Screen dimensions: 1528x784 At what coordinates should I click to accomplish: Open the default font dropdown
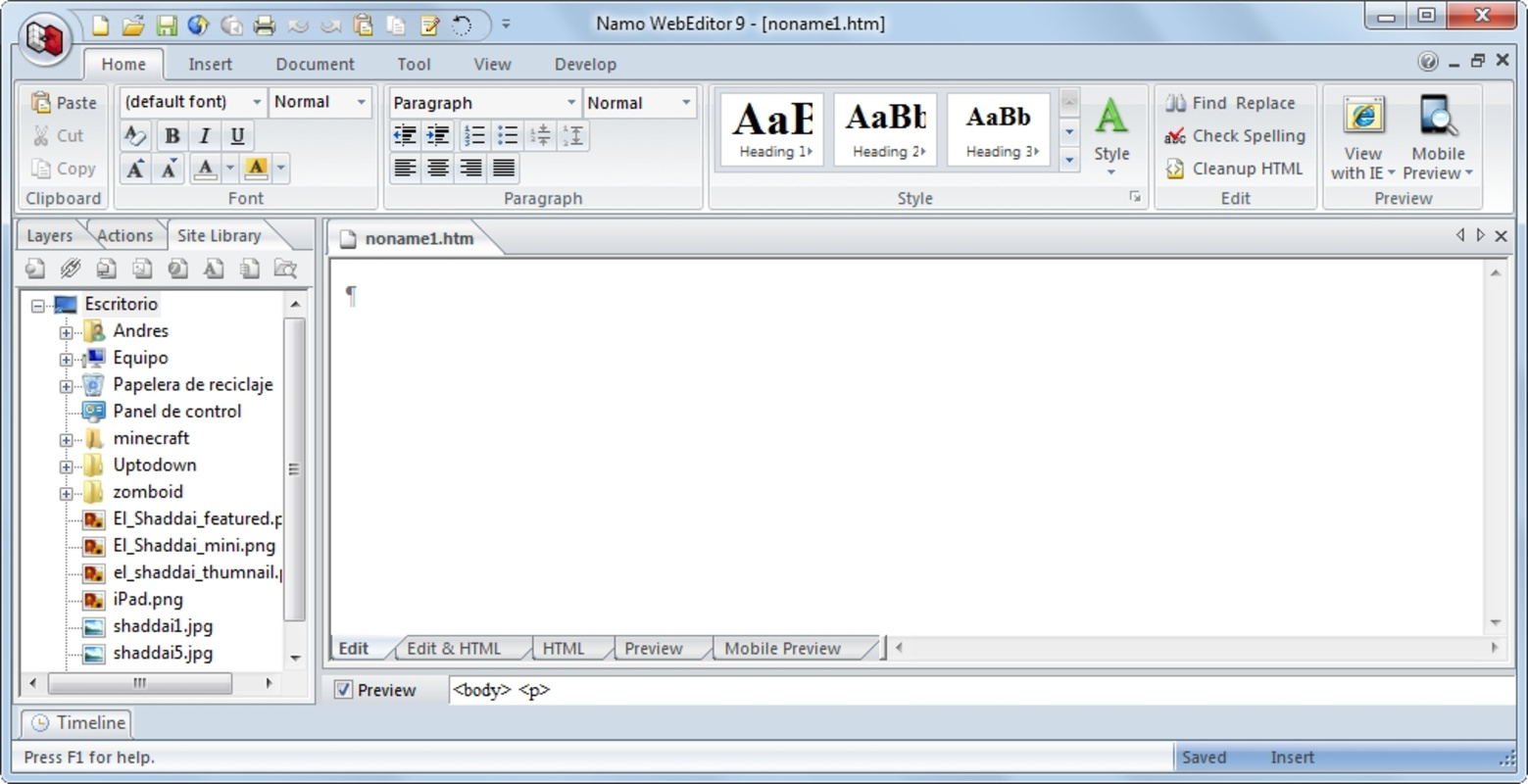[x=257, y=102]
